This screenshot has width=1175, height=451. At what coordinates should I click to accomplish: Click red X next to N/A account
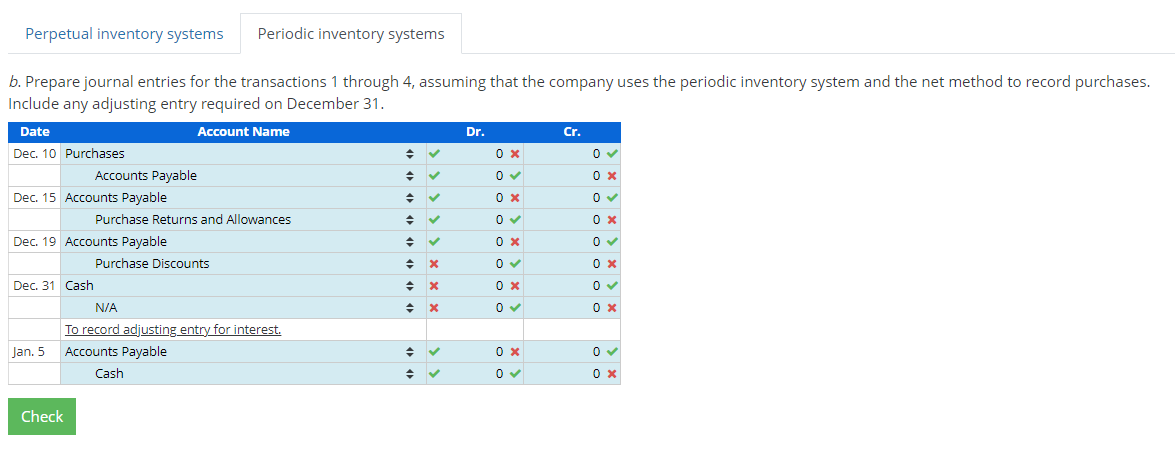pyautogui.click(x=434, y=308)
